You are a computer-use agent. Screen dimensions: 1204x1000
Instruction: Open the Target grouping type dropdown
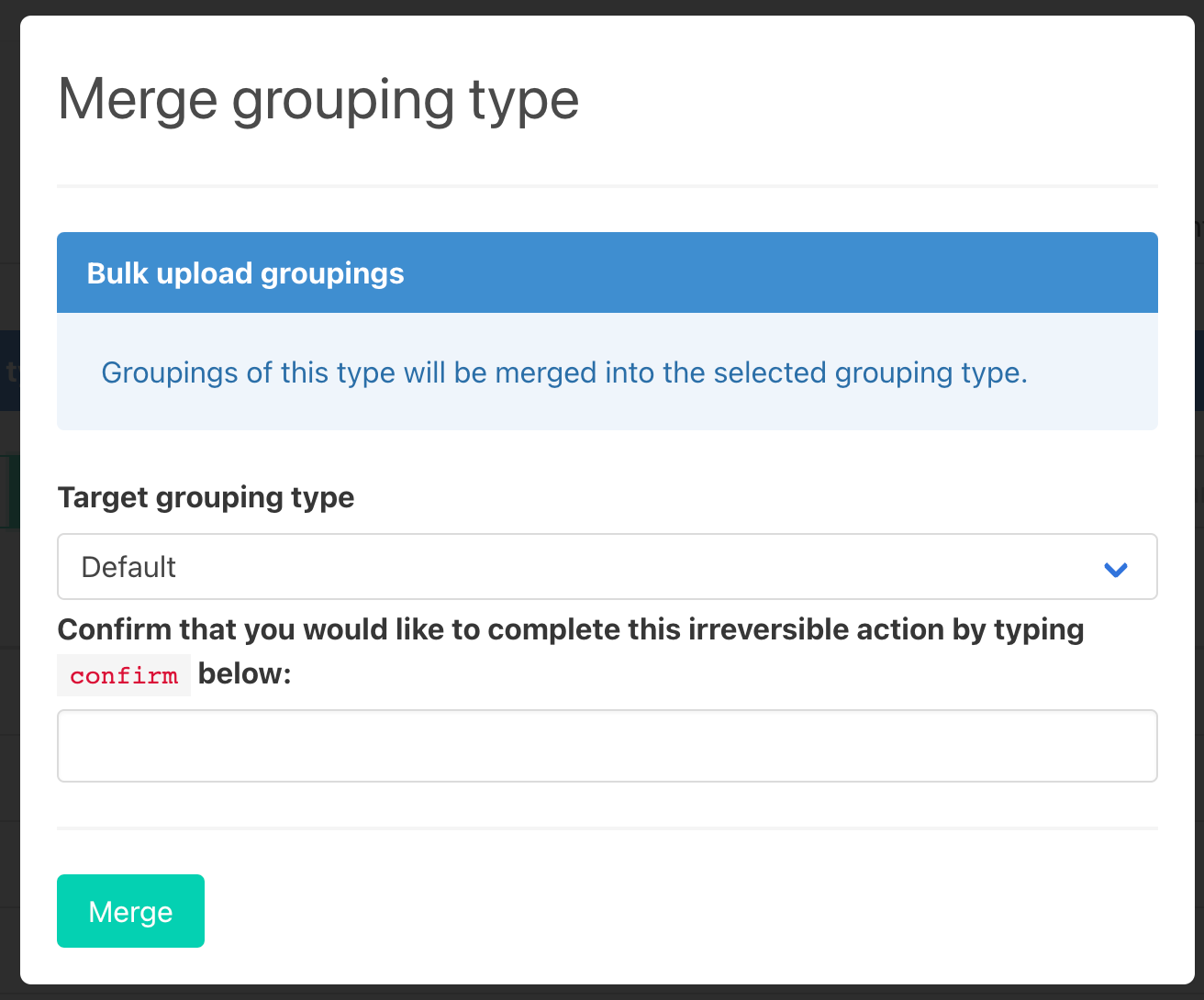point(606,567)
